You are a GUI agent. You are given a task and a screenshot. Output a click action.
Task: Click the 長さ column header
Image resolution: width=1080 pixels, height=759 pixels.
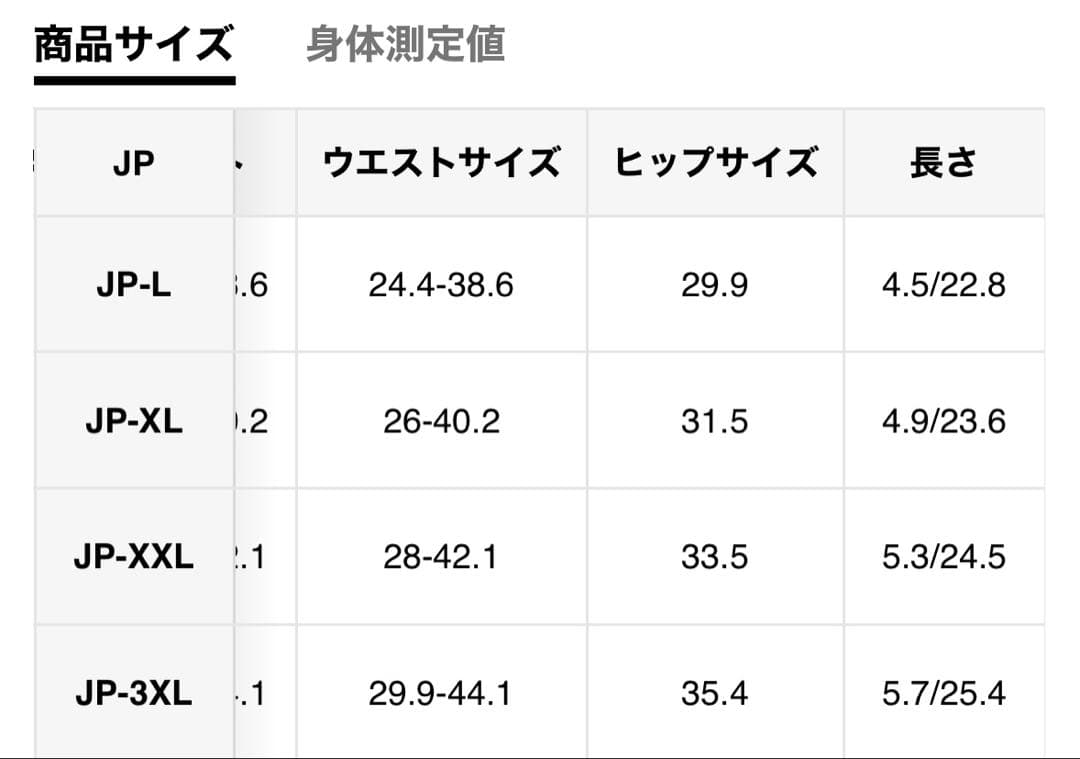(x=944, y=163)
